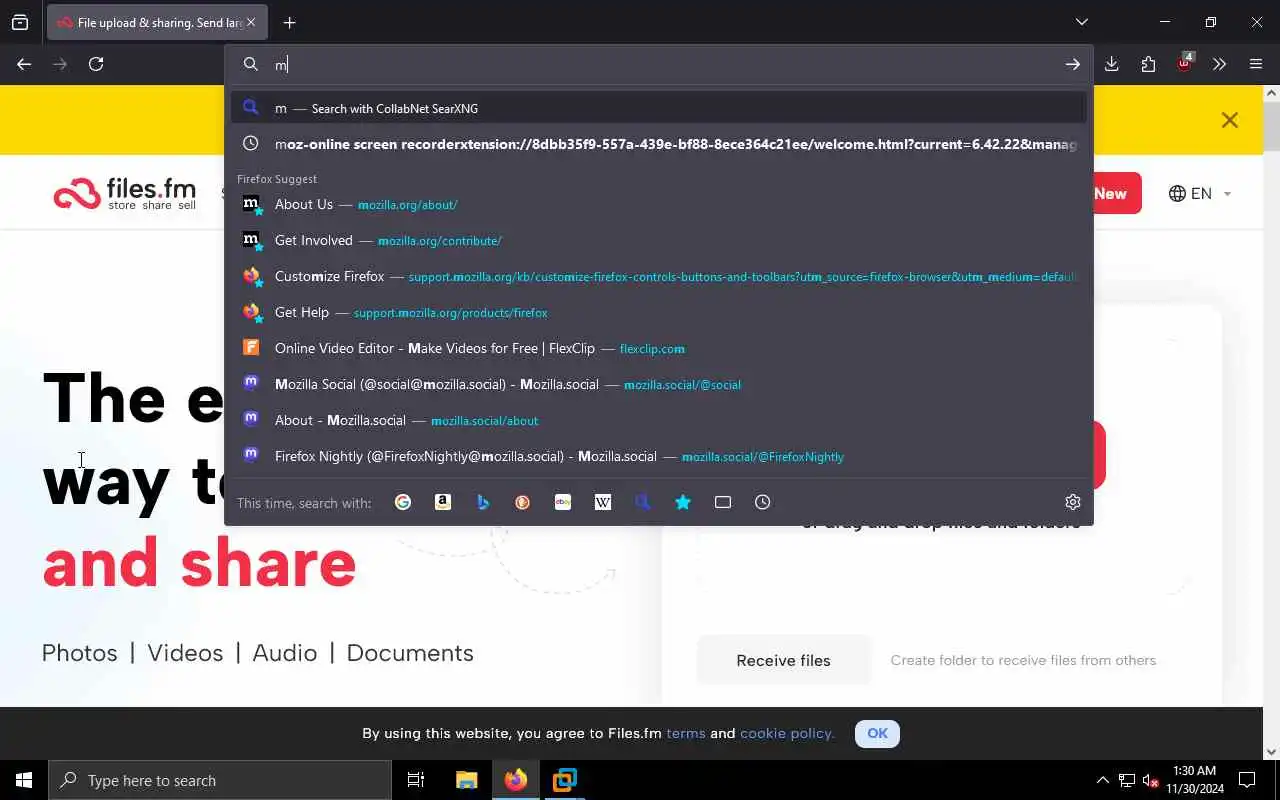
Task: Click the address bar input field
Action: [x=660, y=64]
